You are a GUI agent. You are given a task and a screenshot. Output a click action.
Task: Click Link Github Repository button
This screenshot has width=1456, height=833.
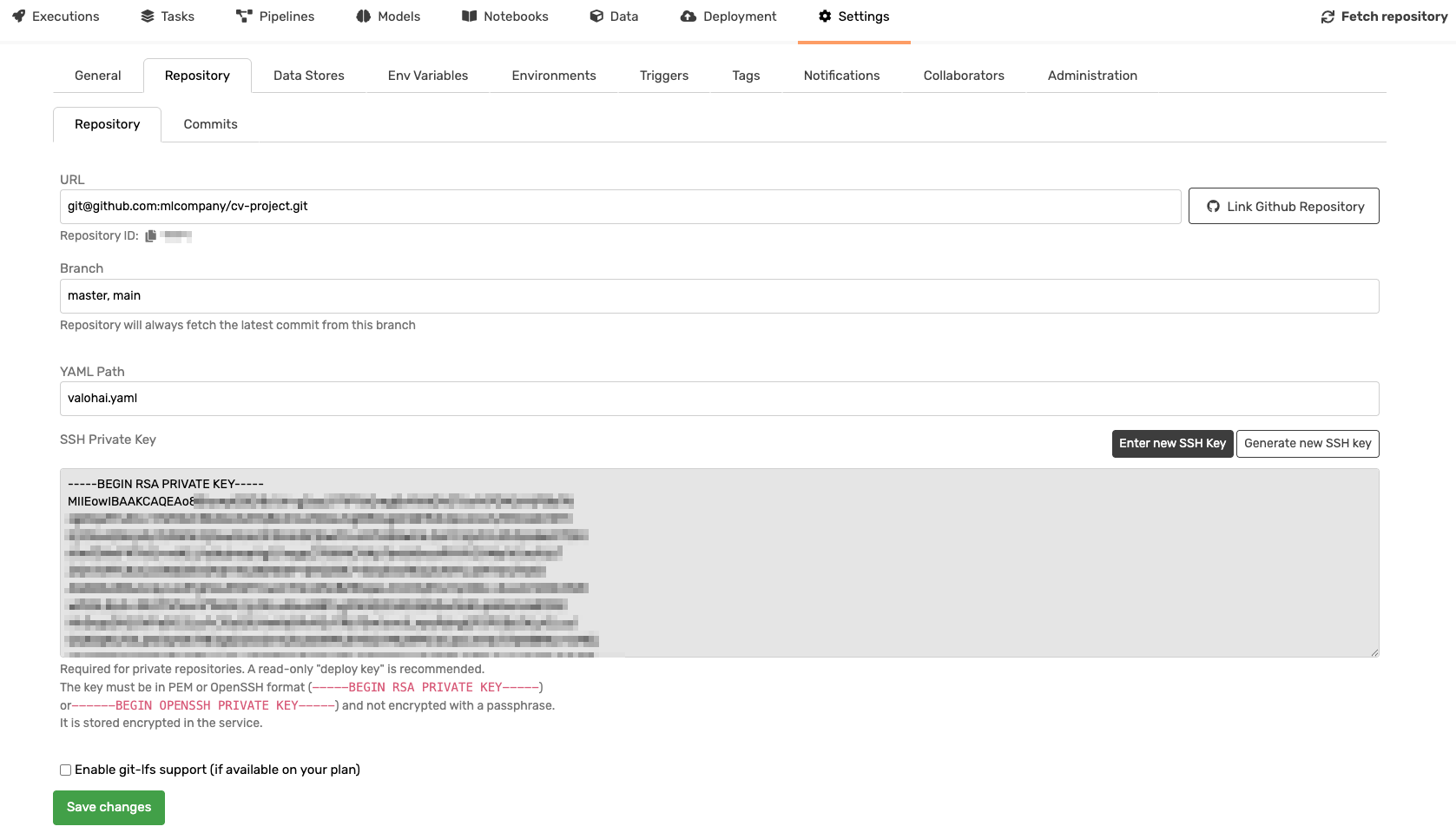[1283, 207]
